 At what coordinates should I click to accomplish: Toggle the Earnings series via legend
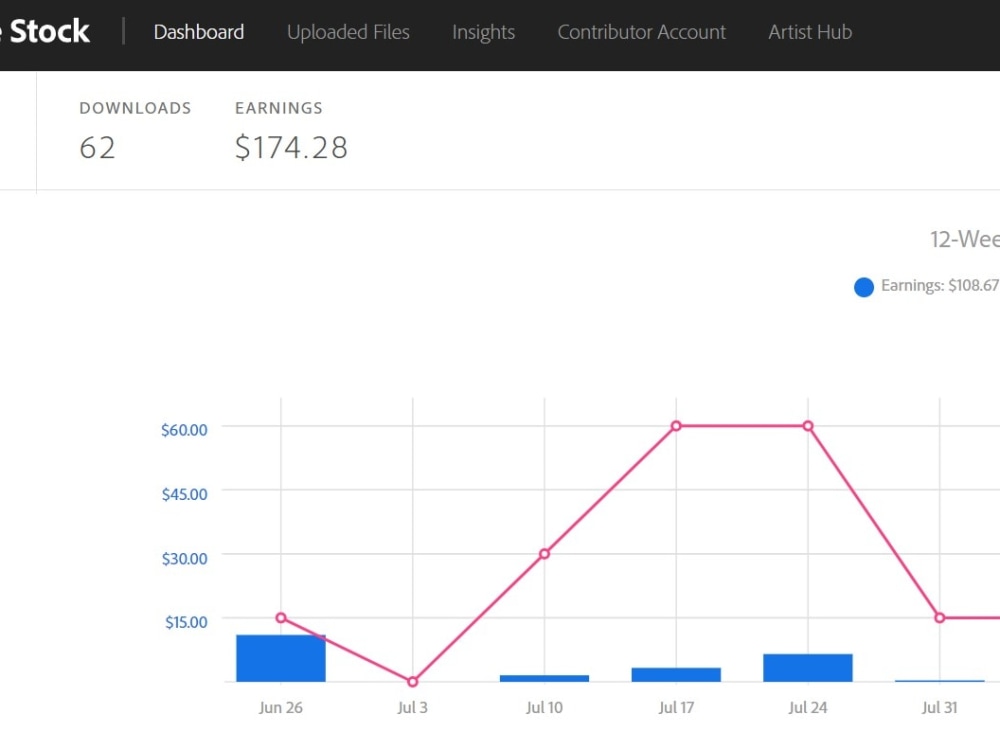coord(923,286)
